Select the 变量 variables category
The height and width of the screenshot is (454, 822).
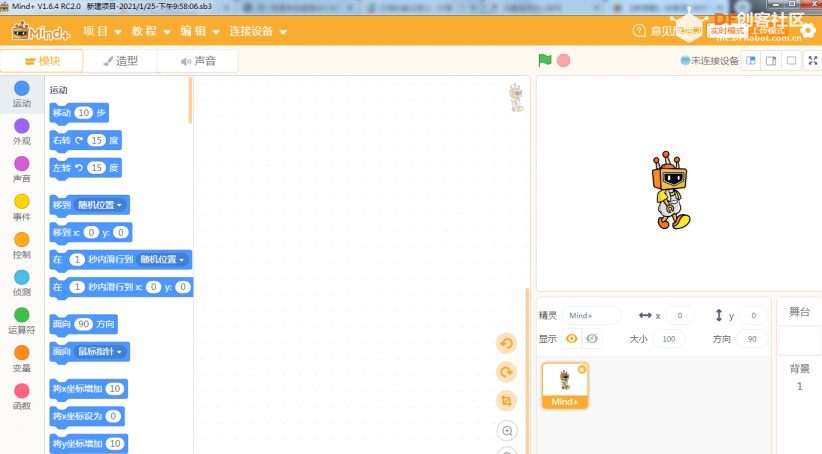coord(21,359)
